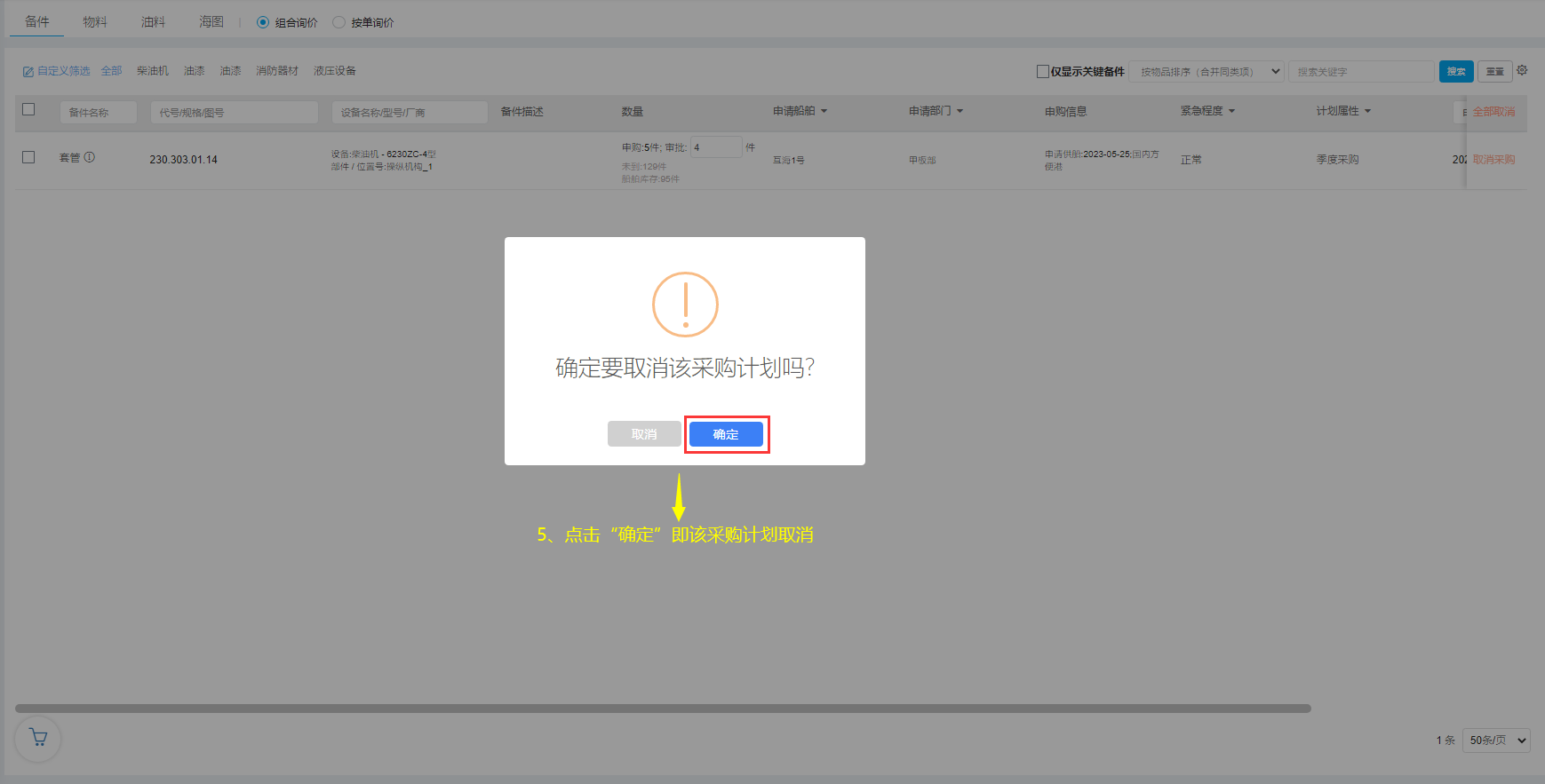Click the horizontal scrollbar at table bottom
Viewport: 1545px width, 784px height.
[663, 709]
